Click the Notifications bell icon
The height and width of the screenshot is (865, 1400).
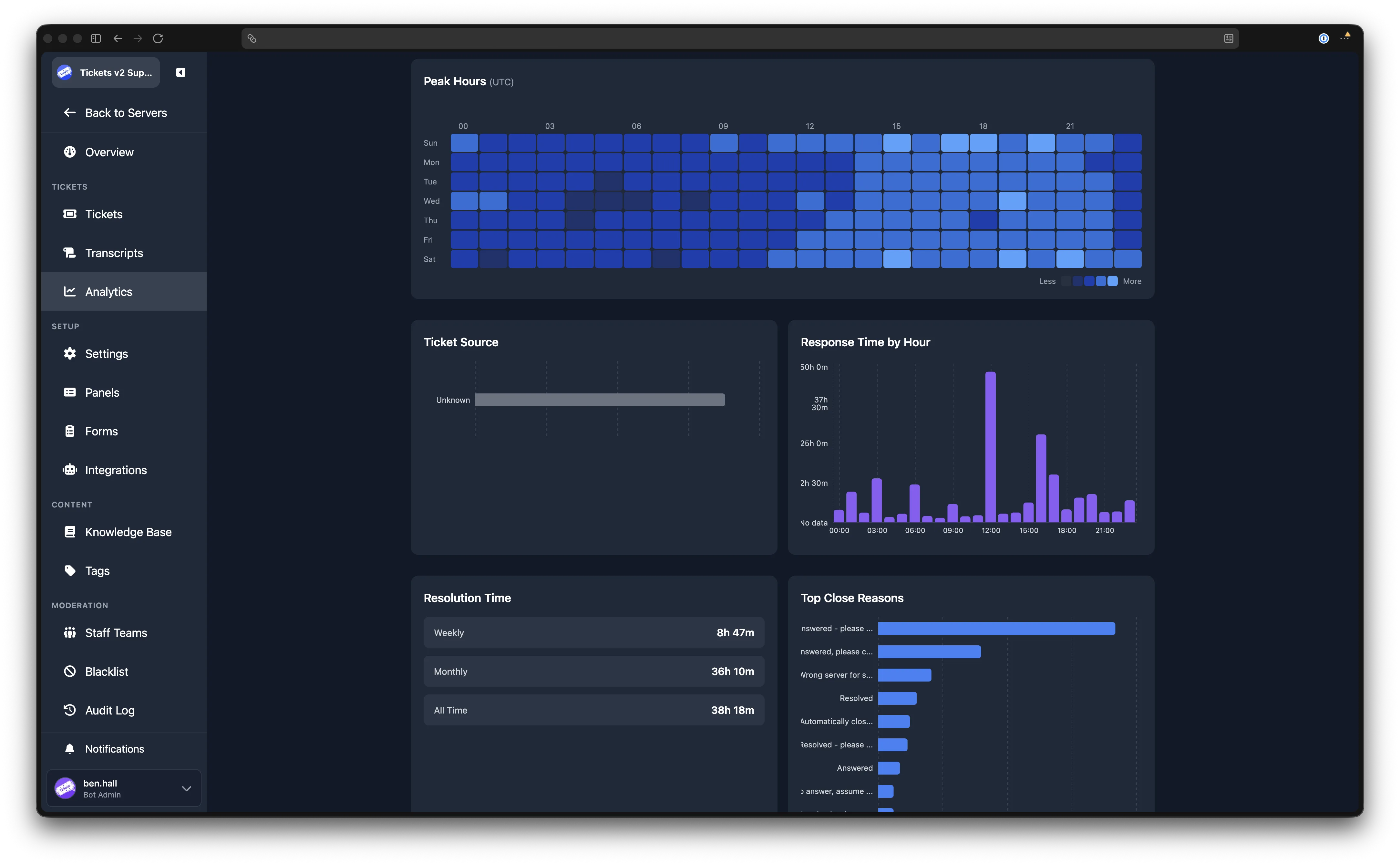click(70, 749)
